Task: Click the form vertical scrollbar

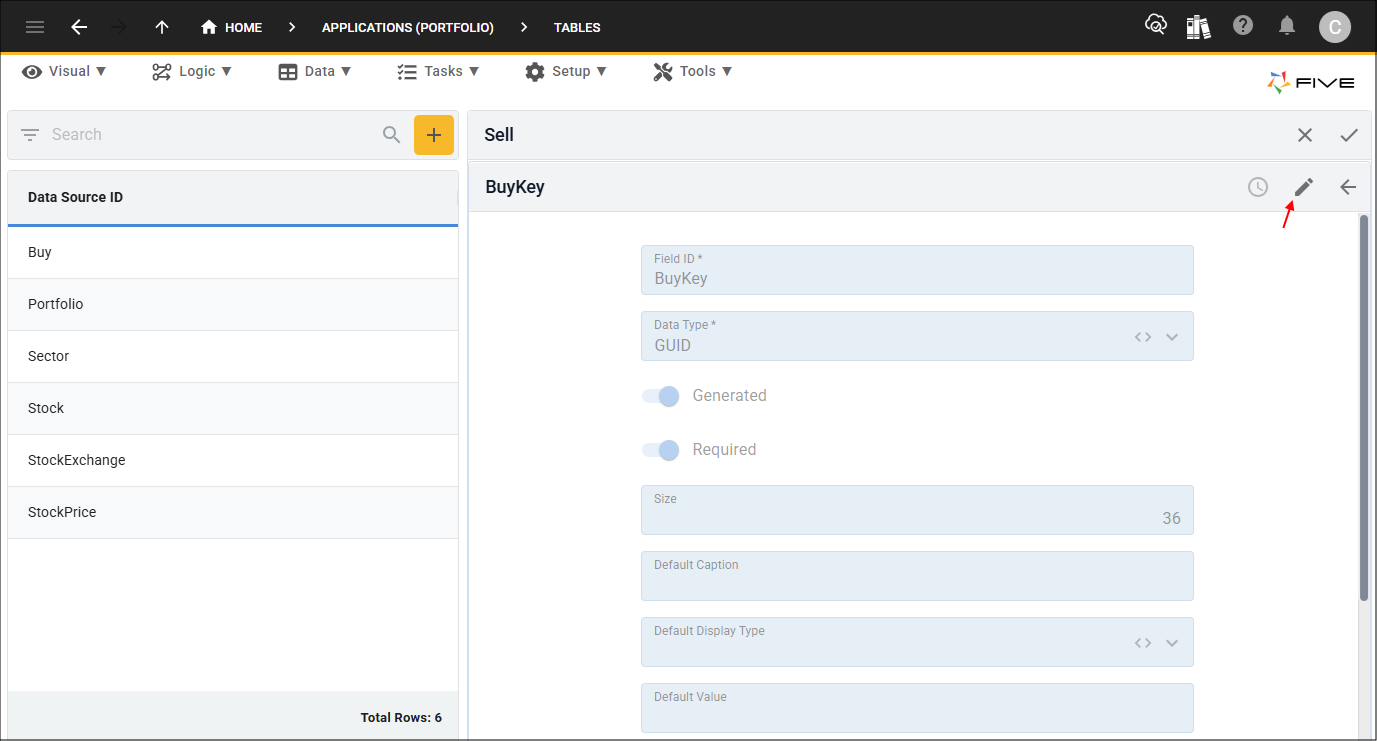Action: click(1364, 408)
